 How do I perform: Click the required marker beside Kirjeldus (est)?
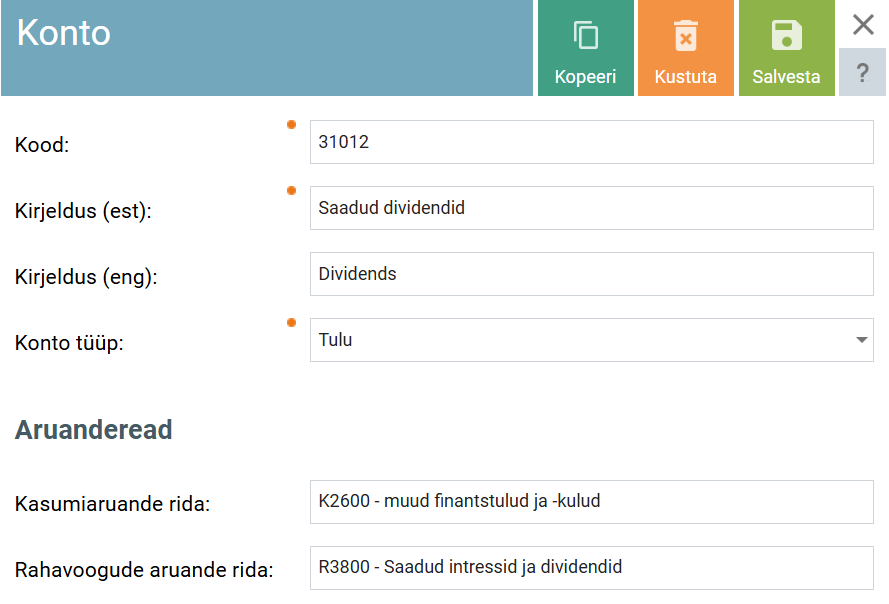(x=292, y=190)
